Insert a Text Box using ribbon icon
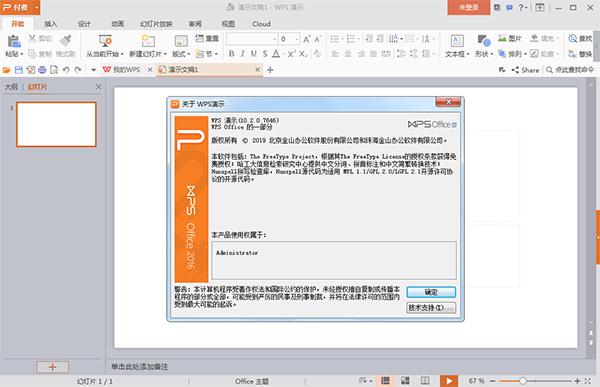 tap(457, 41)
